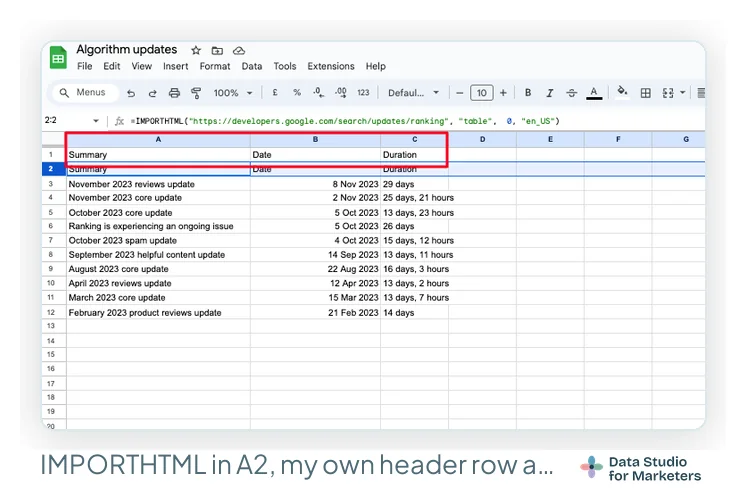Screen dimensions: 746x504
Task: Open the merge cells type dropdown arrow
Action: coord(682,93)
